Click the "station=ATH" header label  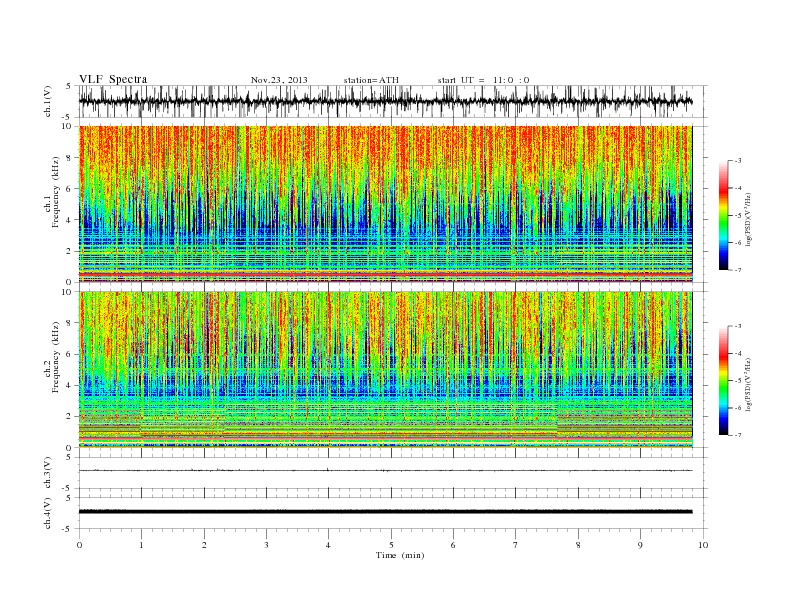[371, 80]
